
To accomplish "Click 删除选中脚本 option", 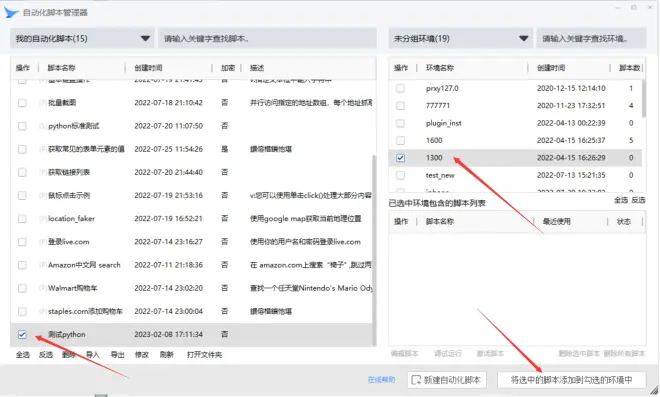I will click(579, 353).
